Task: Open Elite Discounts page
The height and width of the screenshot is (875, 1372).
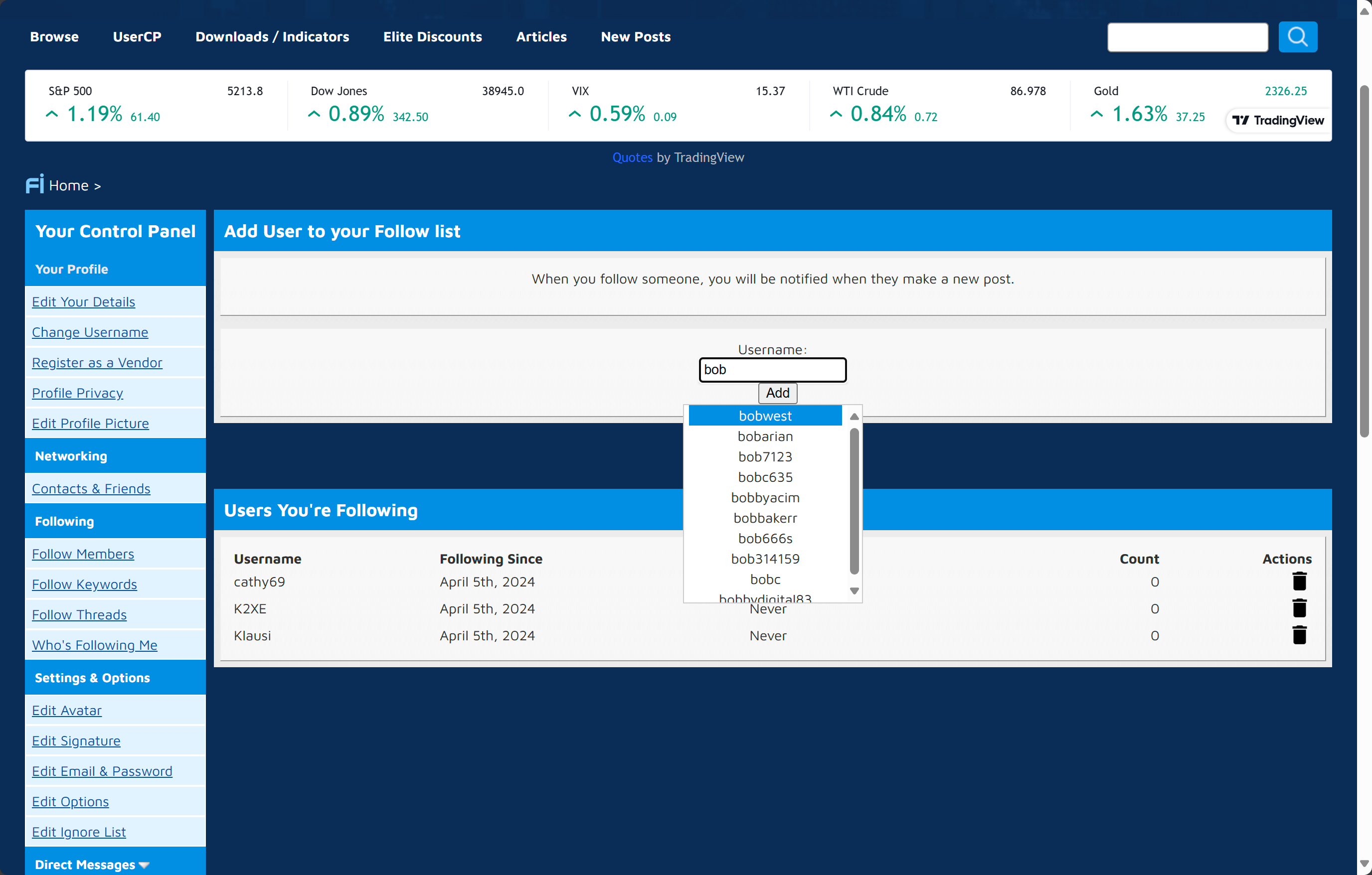Action: [432, 36]
